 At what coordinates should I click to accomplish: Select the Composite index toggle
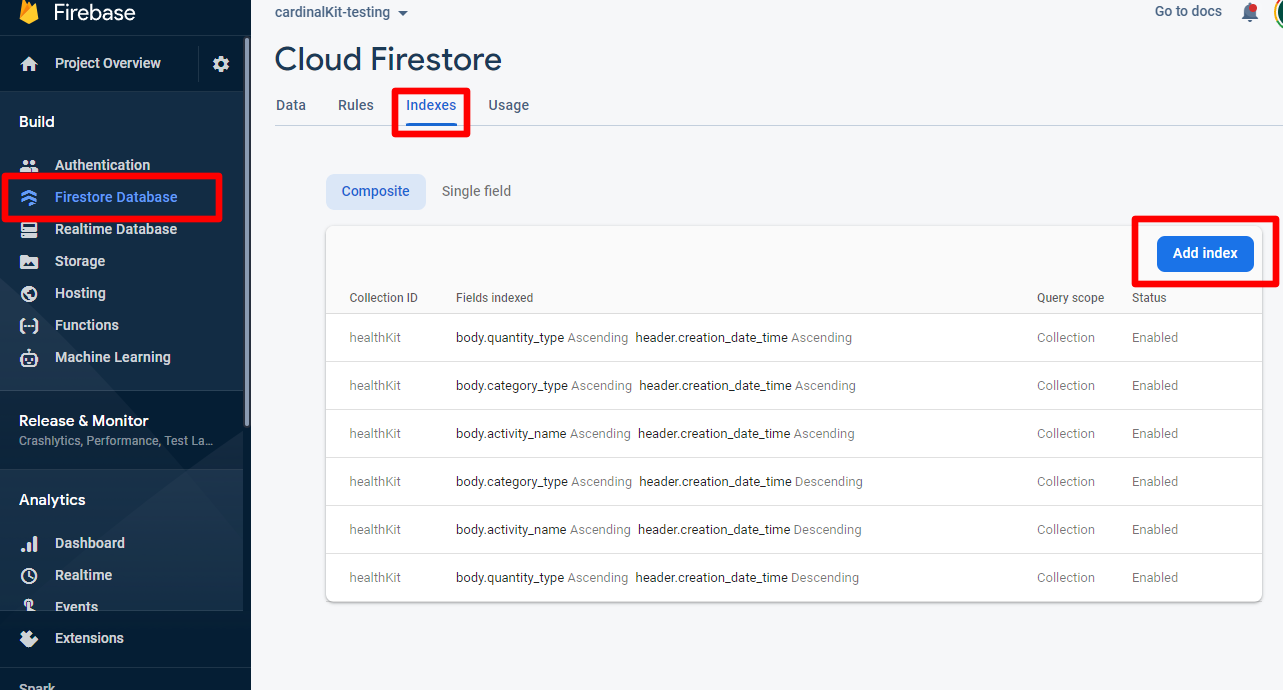[x=375, y=191]
